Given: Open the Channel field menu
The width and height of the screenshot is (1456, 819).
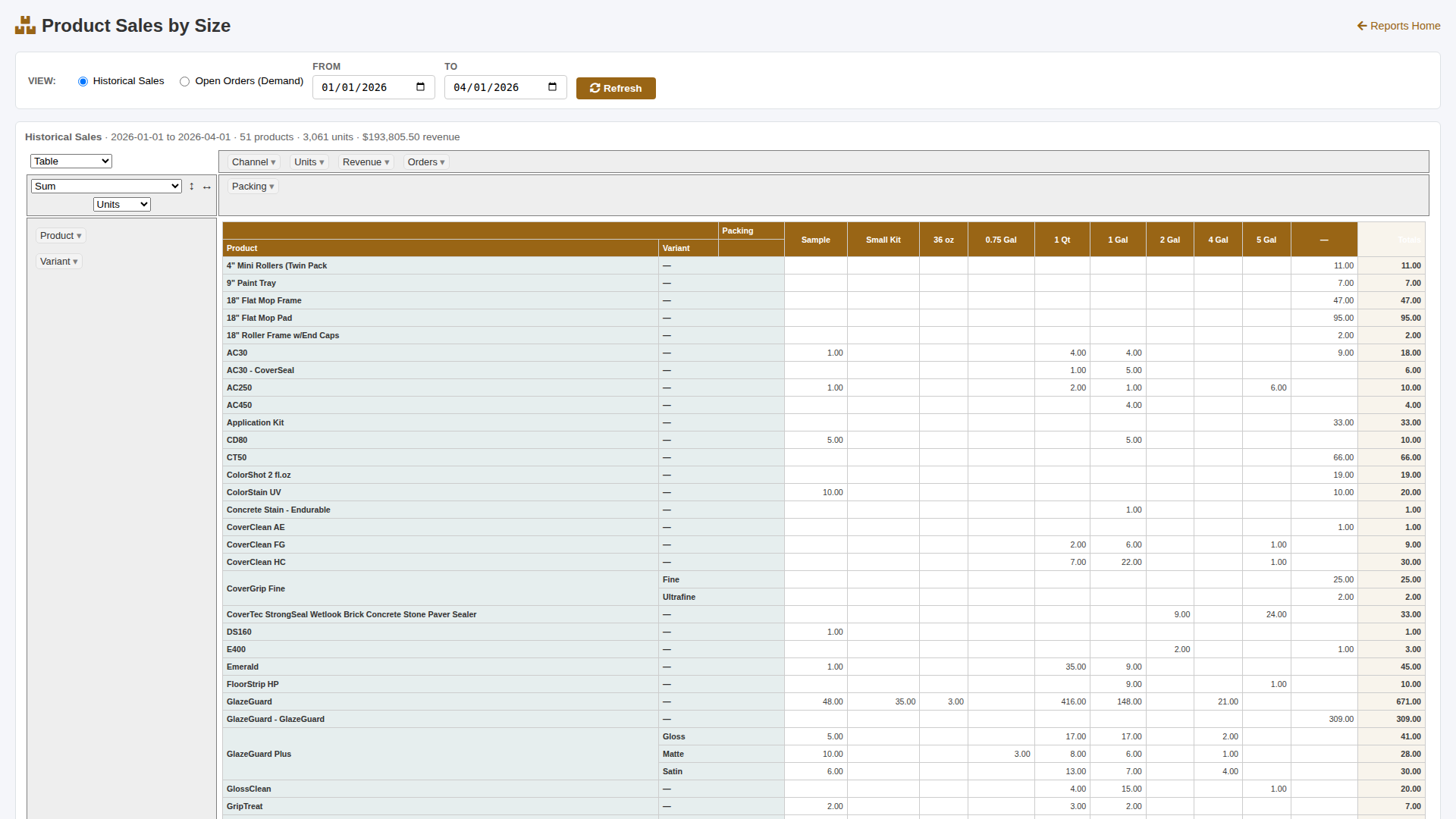Looking at the screenshot, I should tap(253, 162).
